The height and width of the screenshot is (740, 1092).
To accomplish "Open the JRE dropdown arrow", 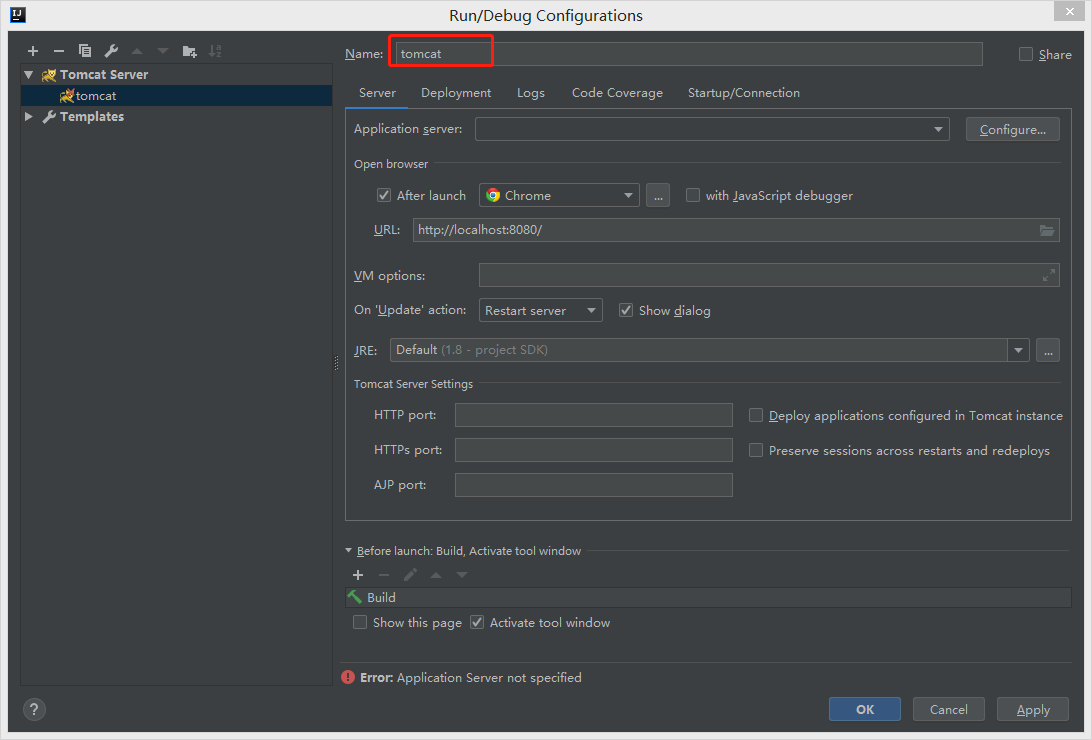I will pyautogui.click(x=1018, y=350).
